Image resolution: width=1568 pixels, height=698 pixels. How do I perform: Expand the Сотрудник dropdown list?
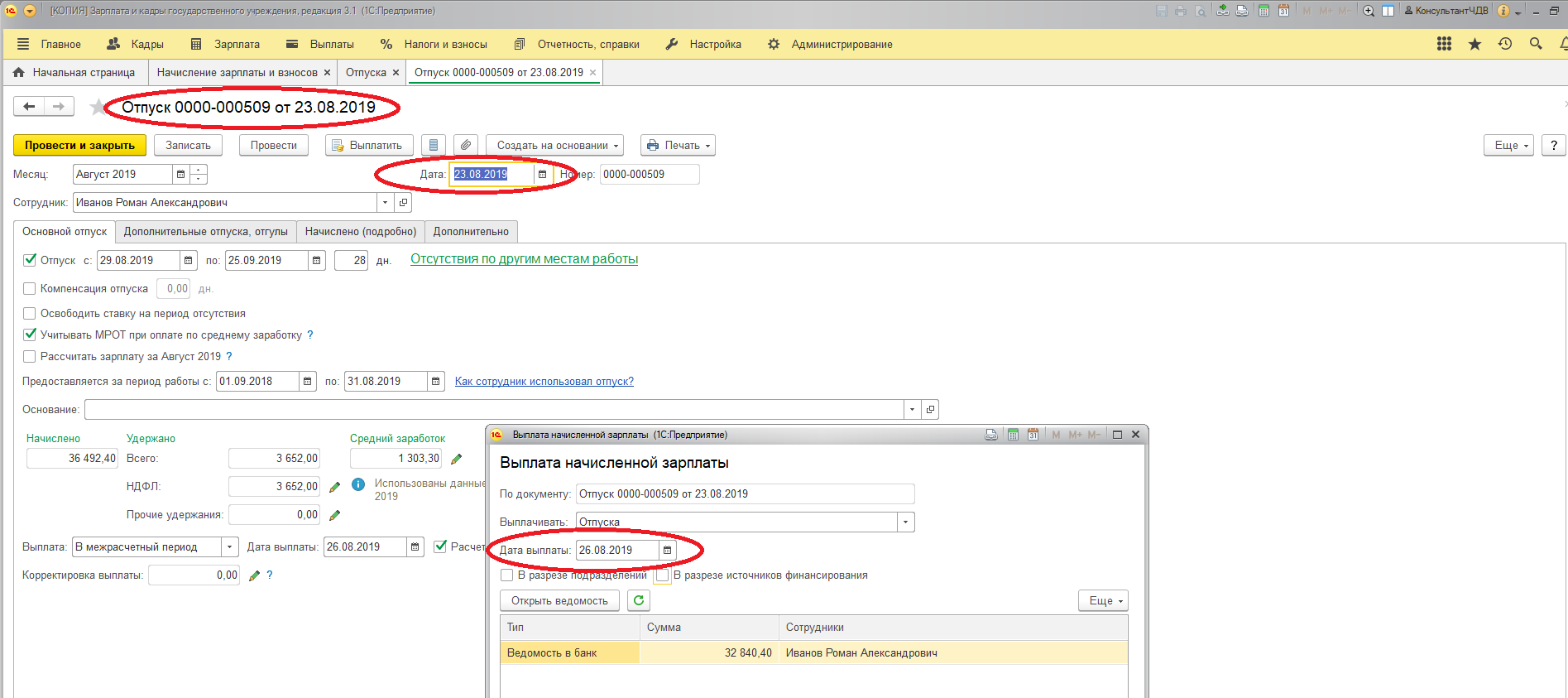[x=385, y=203]
